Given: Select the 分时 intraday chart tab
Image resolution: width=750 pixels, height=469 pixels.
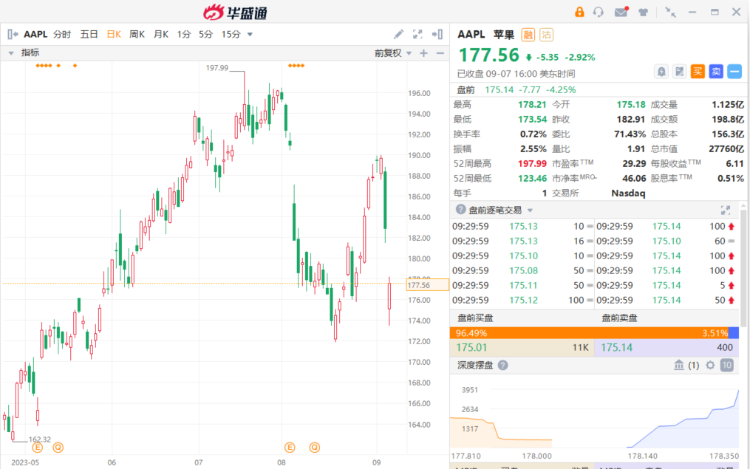Looking at the screenshot, I should click(62, 34).
